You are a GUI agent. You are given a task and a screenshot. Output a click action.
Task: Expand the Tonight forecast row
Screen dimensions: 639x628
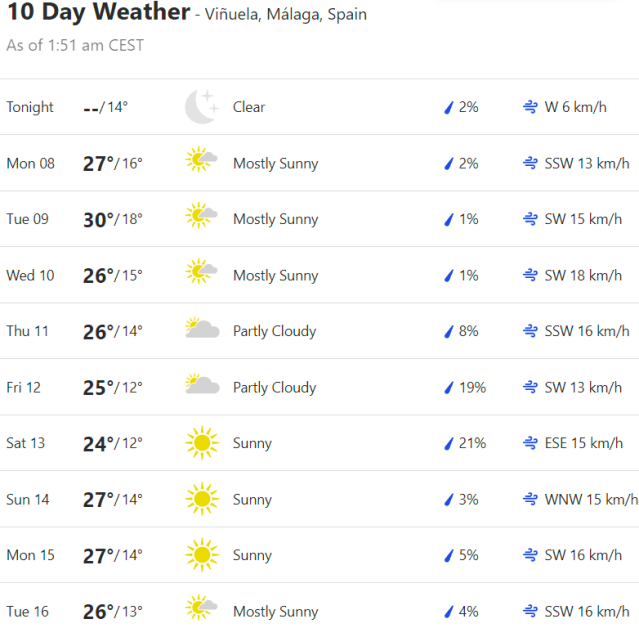point(320,107)
